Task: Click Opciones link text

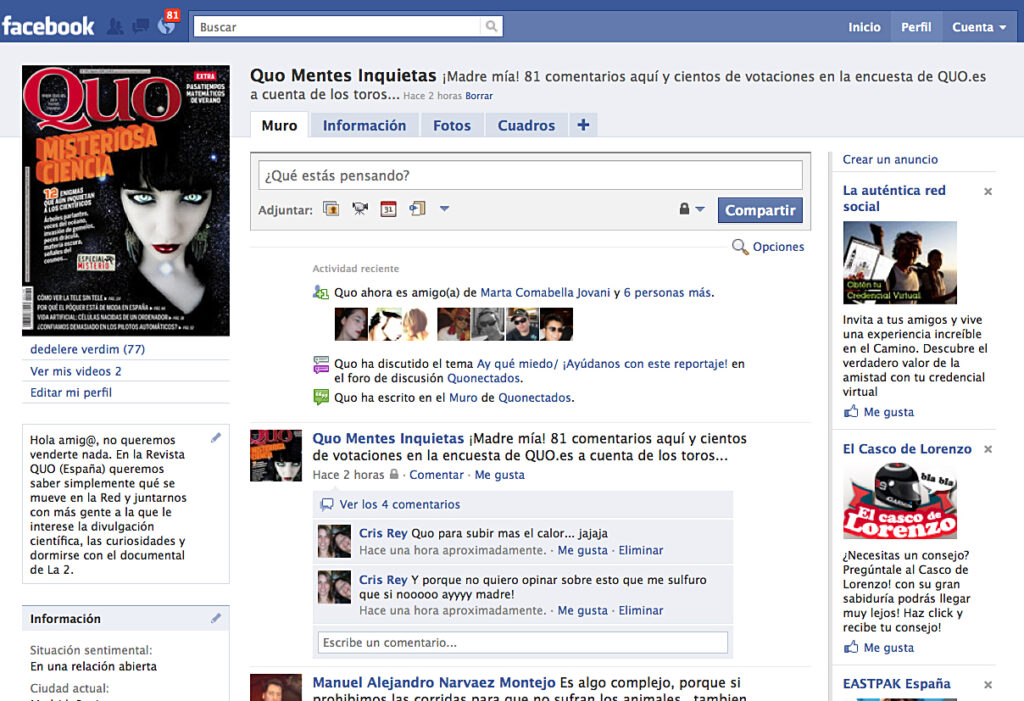Action: click(x=778, y=247)
